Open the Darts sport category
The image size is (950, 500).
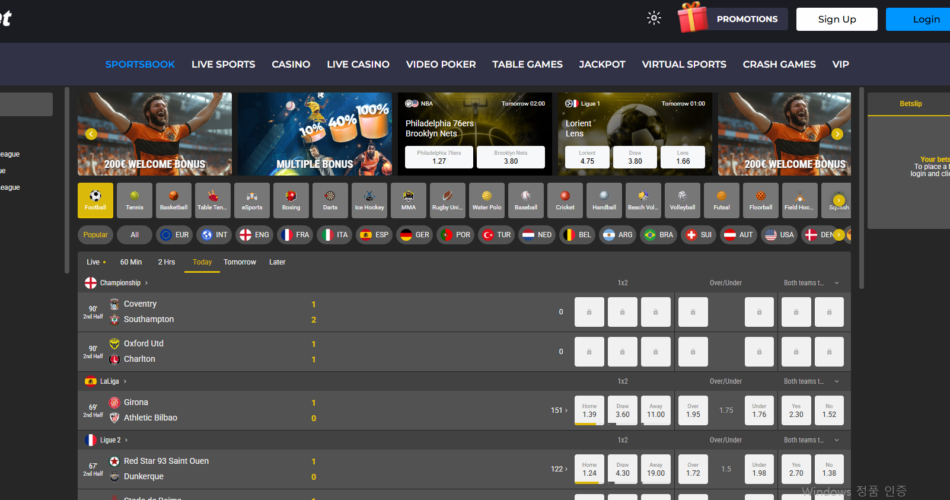(x=330, y=200)
